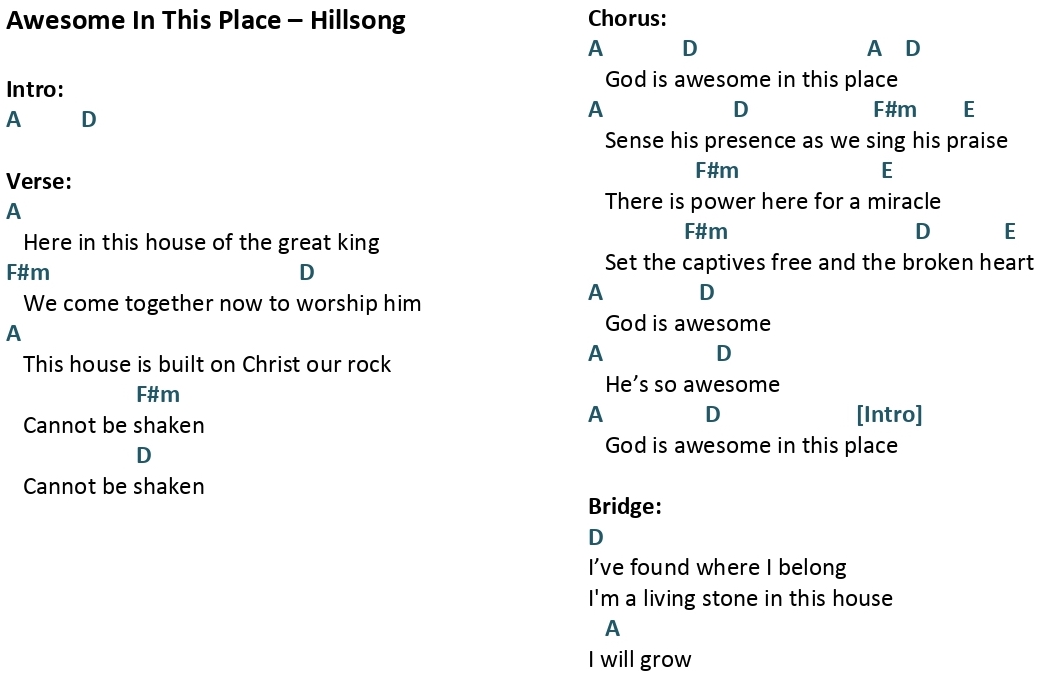The height and width of the screenshot is (697, 1058).
Task: Click lyric Set the captives free and the broken heart
Action: 819,262
